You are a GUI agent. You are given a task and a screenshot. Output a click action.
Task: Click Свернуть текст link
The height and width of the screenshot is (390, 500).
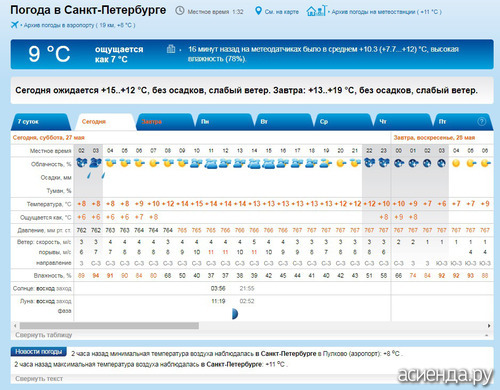coord(39,379)
